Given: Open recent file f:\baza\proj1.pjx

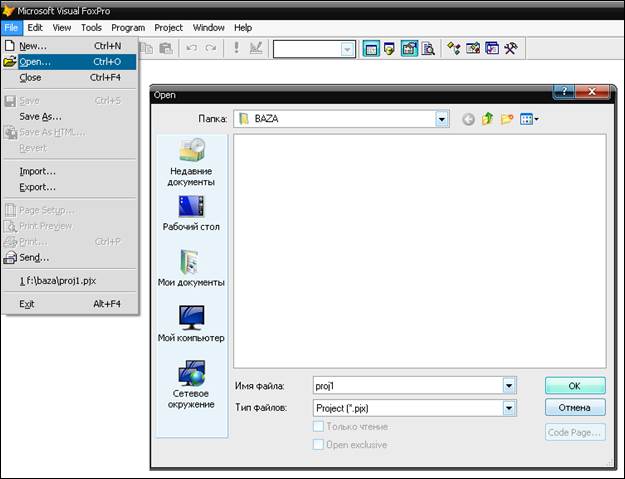Looking at the screenshot, I should [x=70, y=281].
